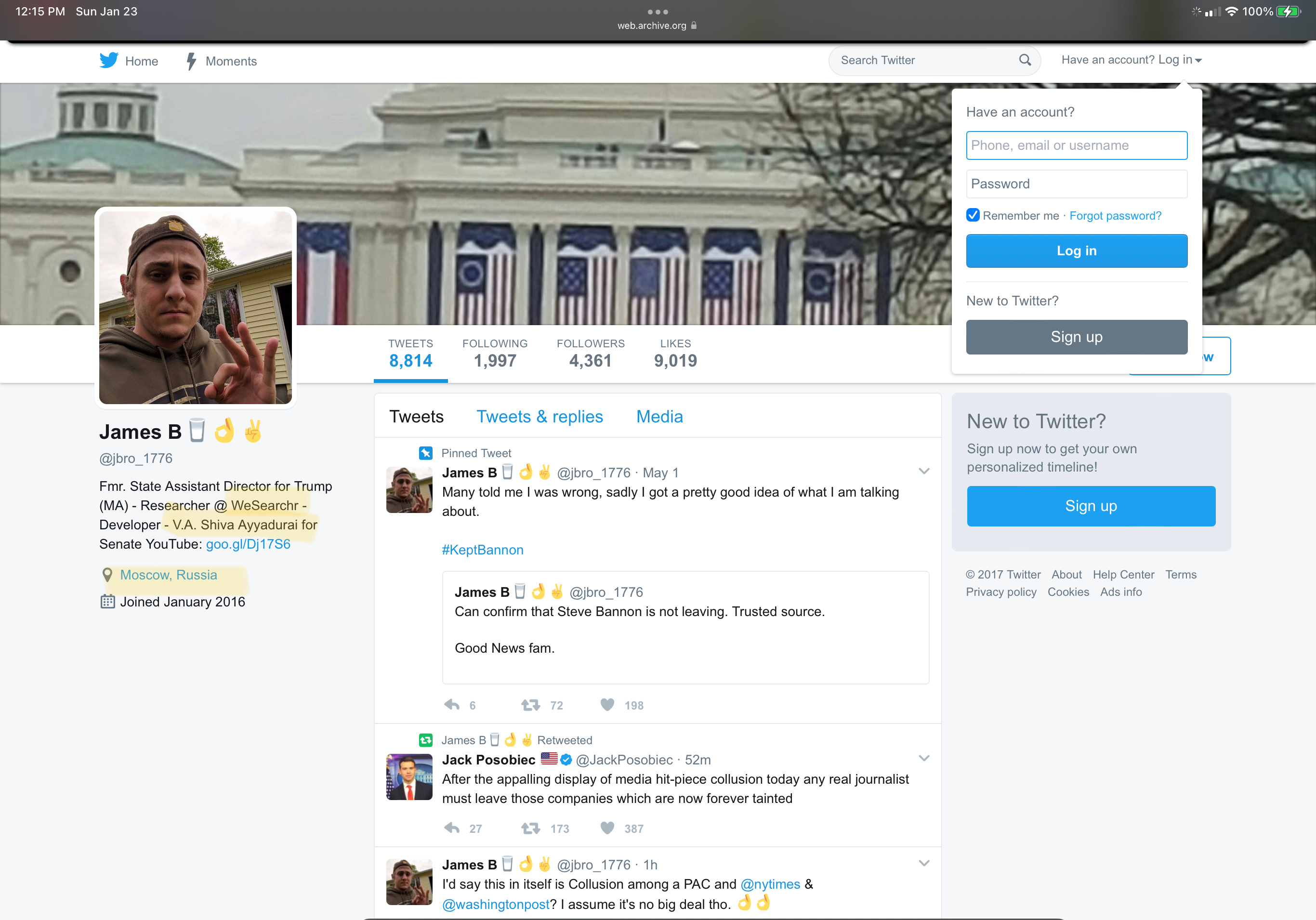Reply to Jack Posobiec's tweet
The image size is (1316, 920).
(x=452, y=828)
